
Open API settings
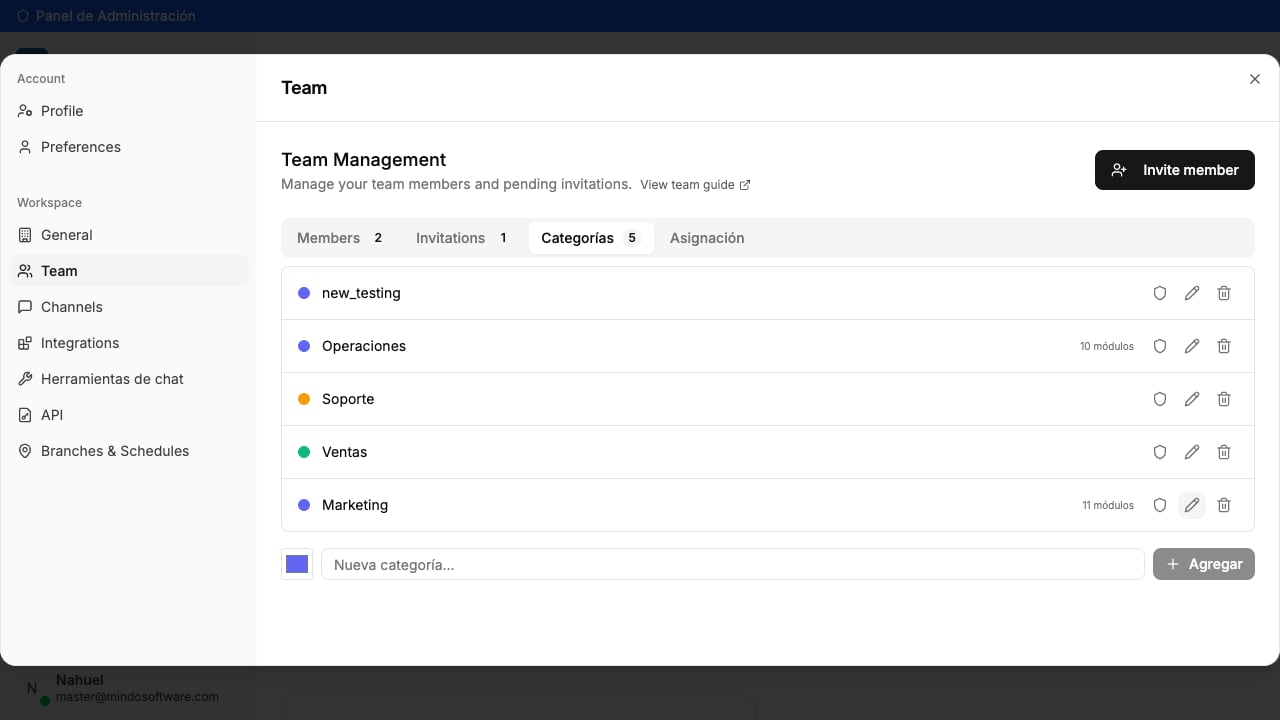[x=129, y=415]
